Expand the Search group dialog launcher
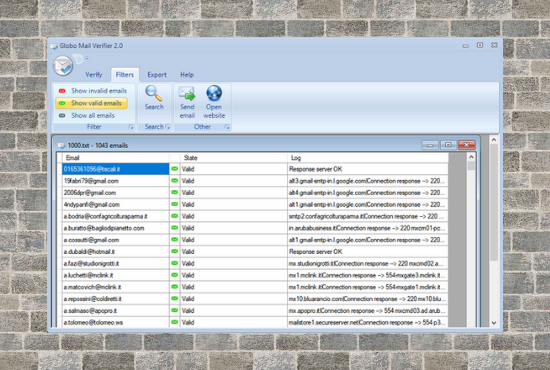Screen dimensions: 550x370 [x=168, y=127]
